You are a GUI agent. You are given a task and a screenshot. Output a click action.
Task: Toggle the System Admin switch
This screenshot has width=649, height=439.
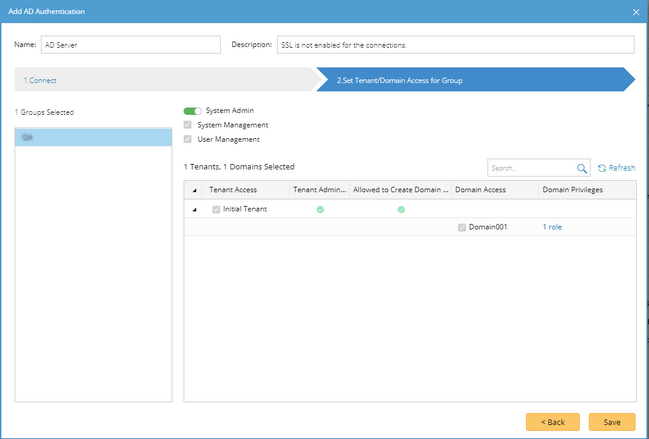point(192,111)
